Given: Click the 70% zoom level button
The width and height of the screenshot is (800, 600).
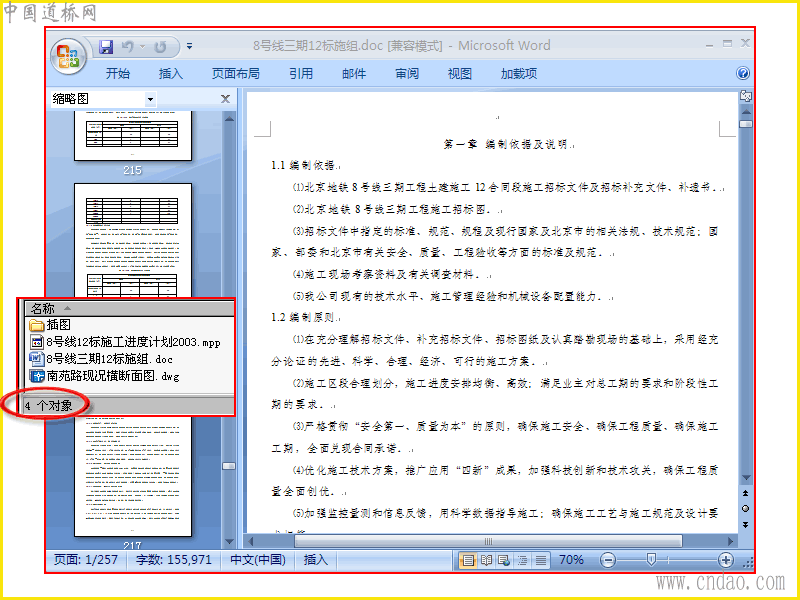Looking at the screenshot, I should [x=571, y=560].
